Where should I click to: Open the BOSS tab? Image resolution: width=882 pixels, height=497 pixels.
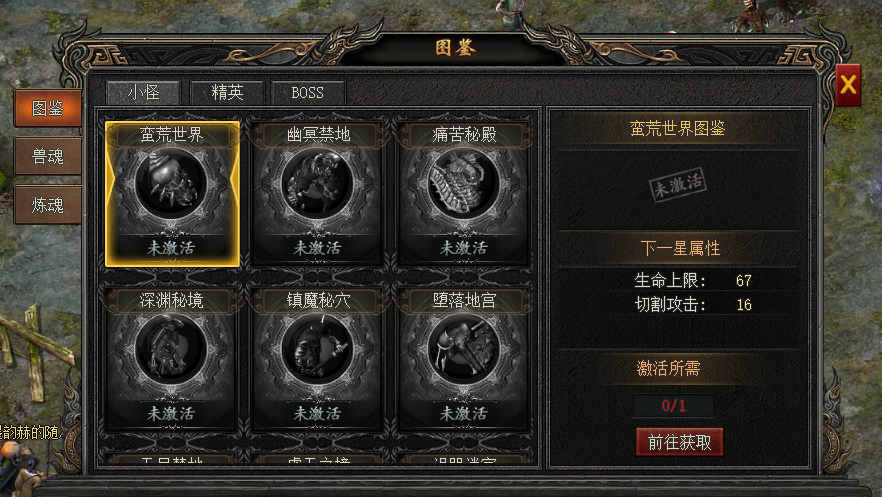click(x=308, y=93)
